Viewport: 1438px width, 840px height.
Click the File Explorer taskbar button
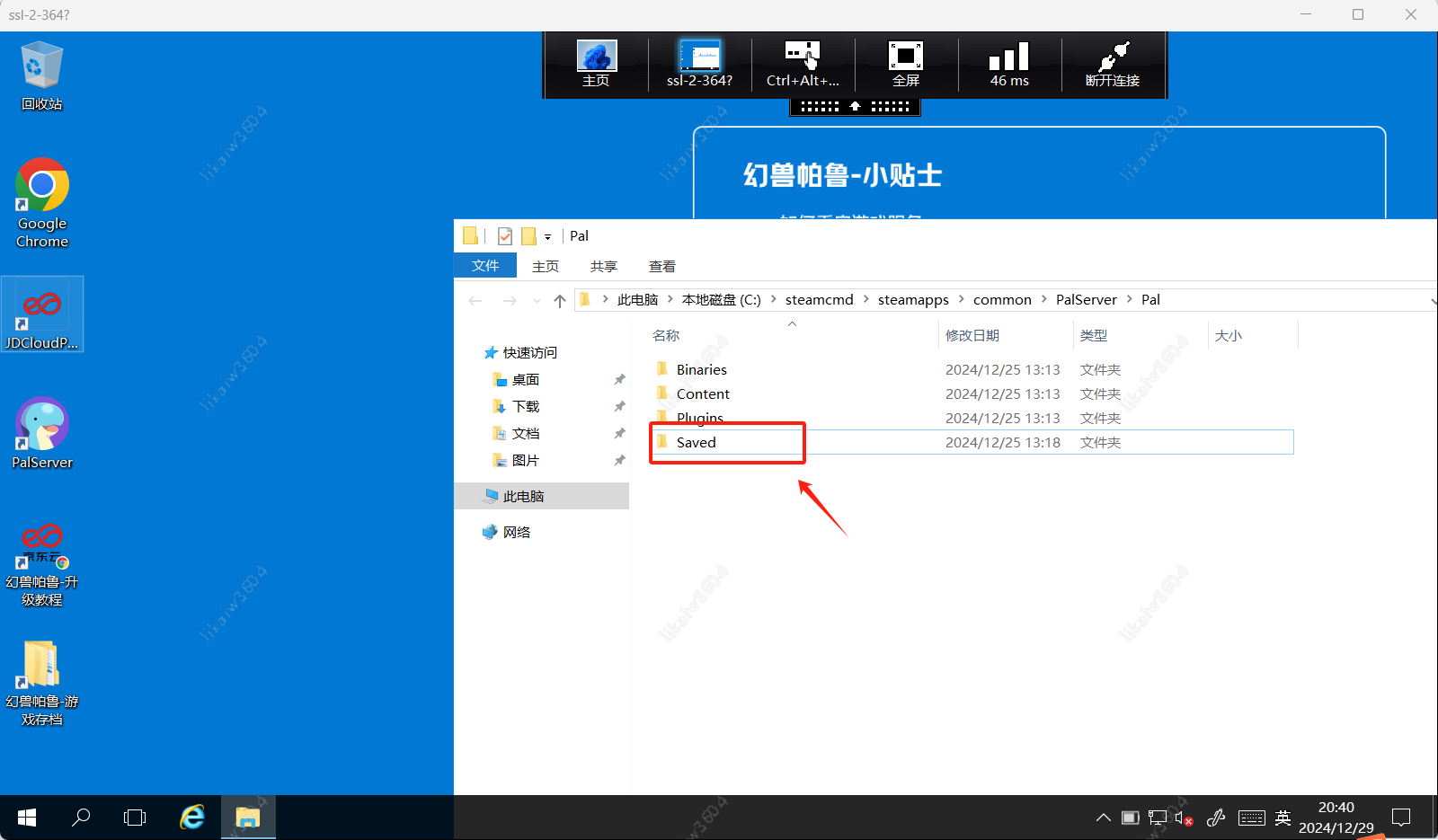(x=248, y=818)
